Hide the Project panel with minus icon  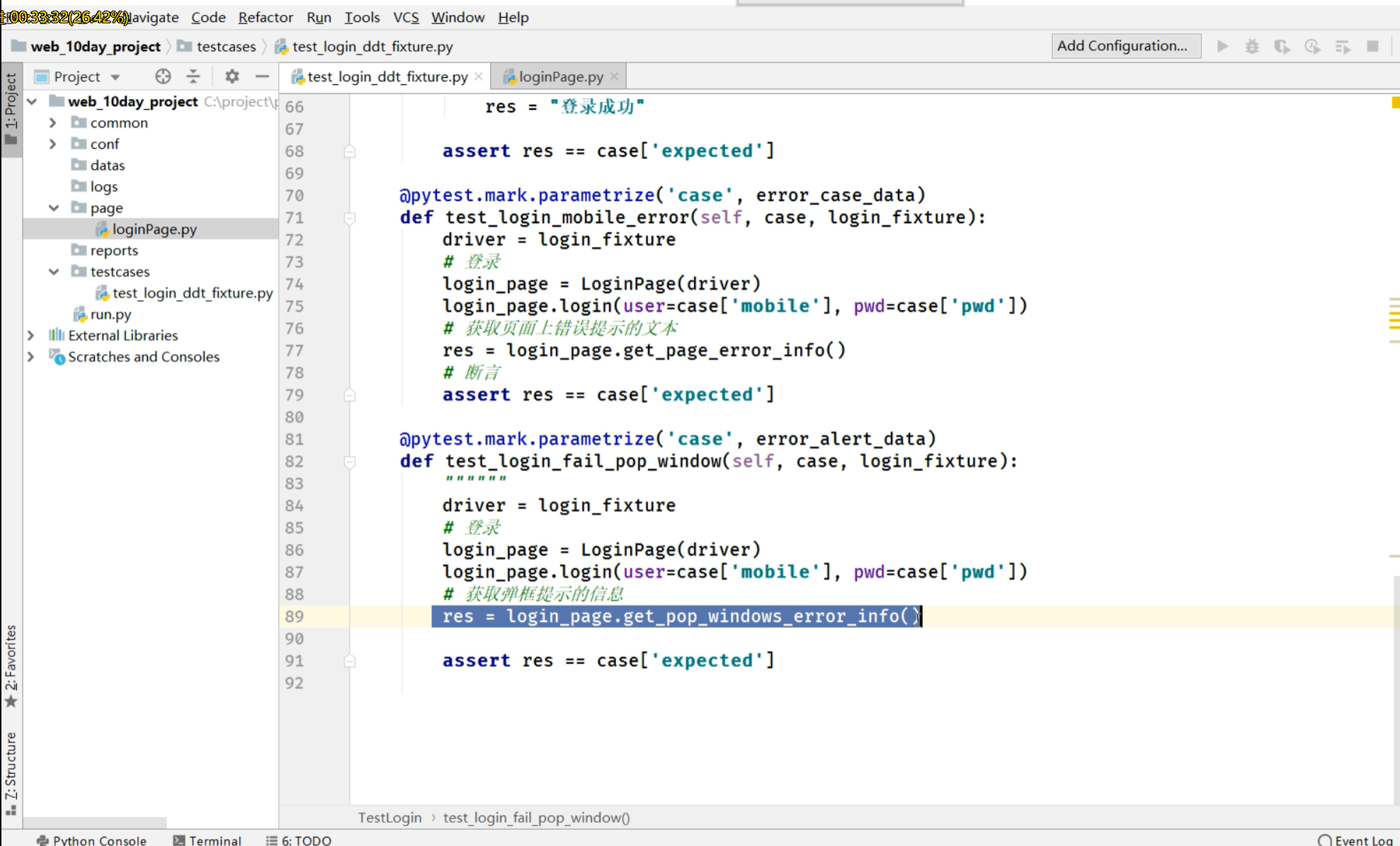pos(262,76)
